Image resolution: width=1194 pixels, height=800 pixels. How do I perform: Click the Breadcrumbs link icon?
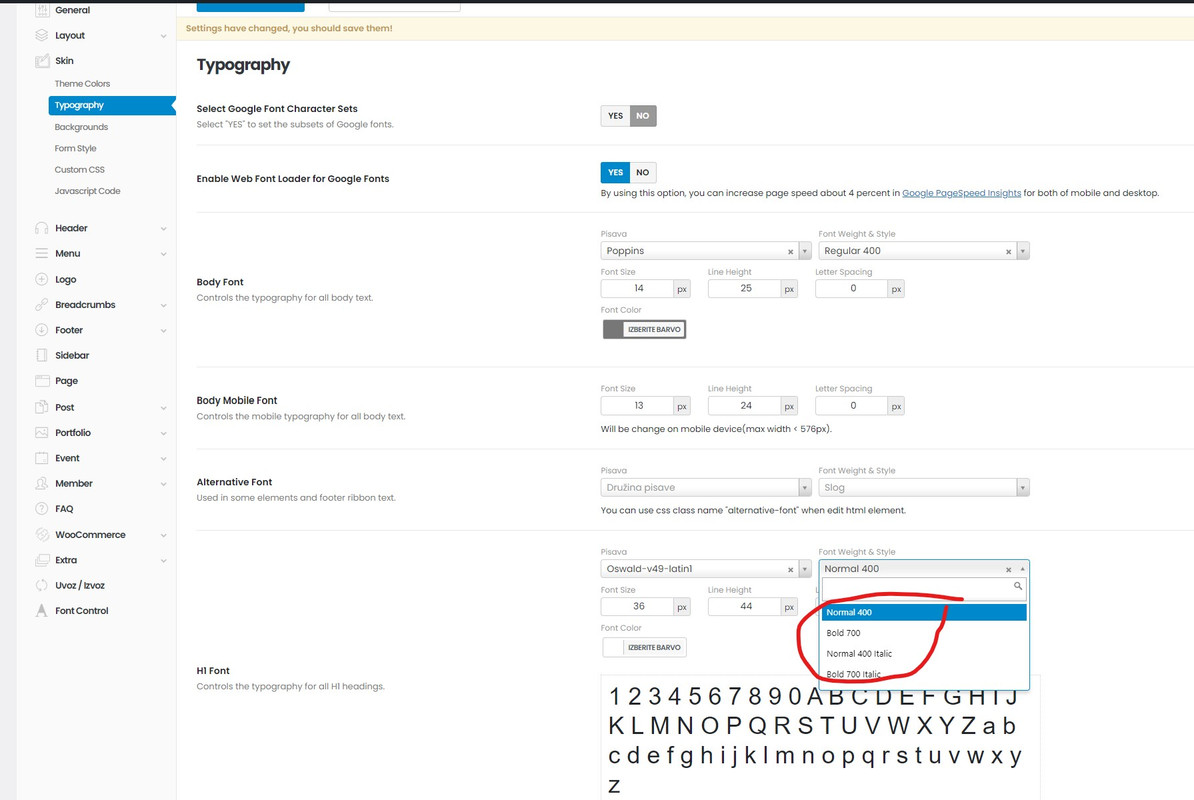(42, 304)
